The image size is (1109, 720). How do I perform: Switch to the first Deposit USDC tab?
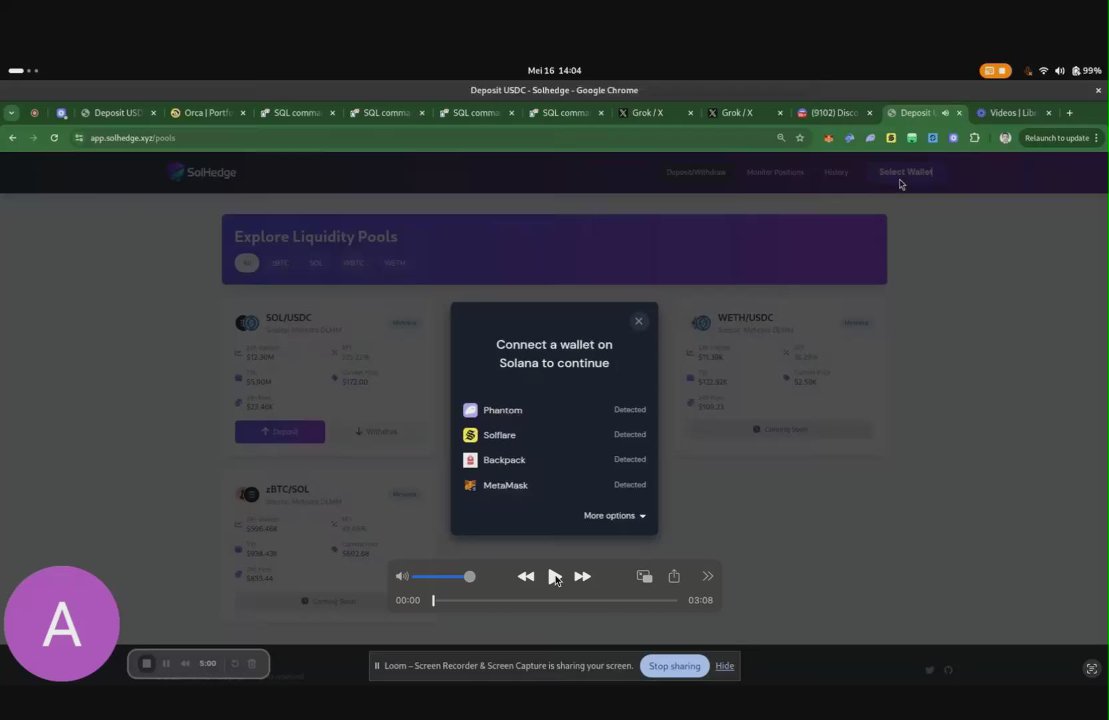click(118, 112)
